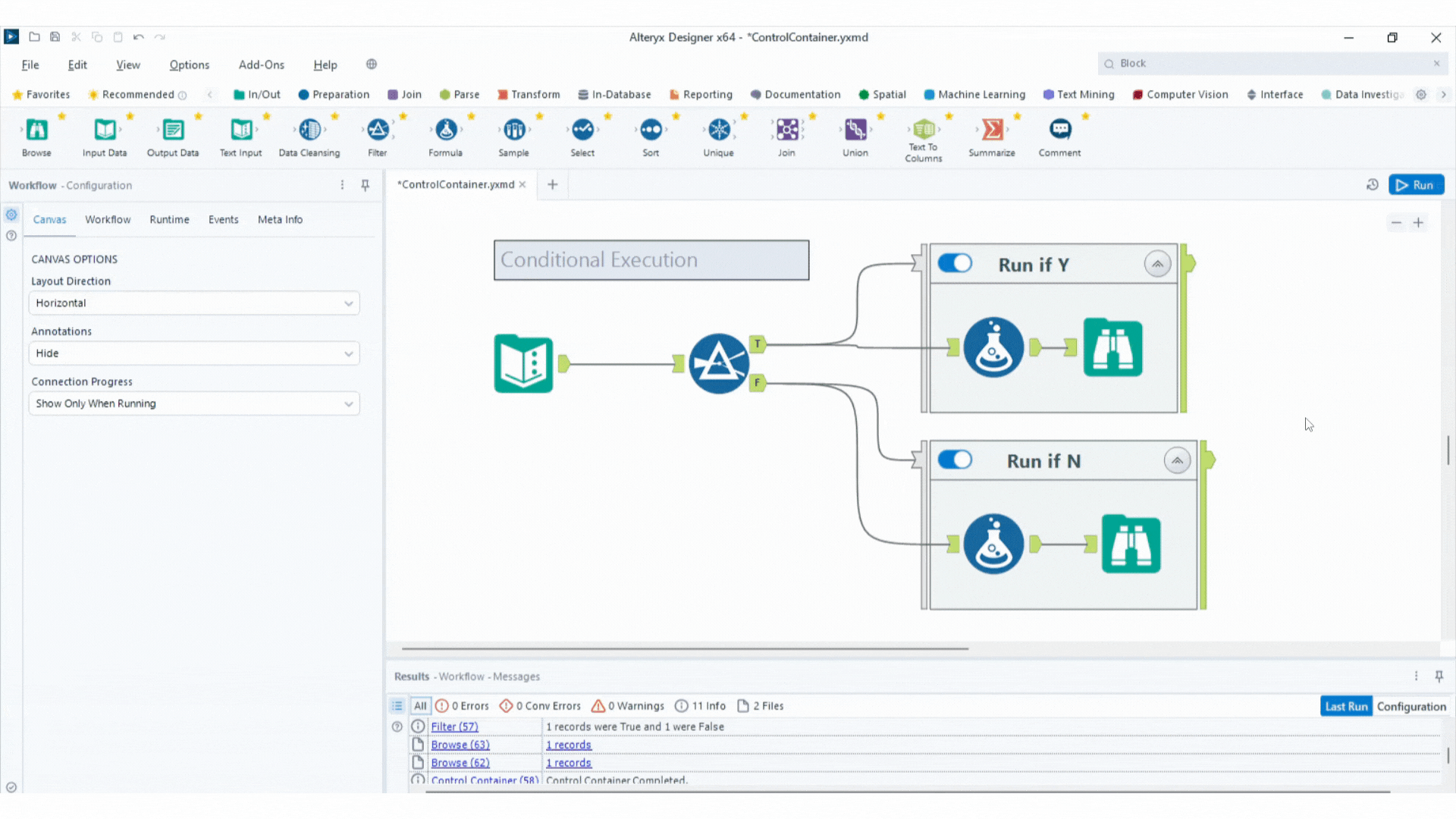Select the Text To Columns tool
1456x819 pixels.
pos(923,133)
